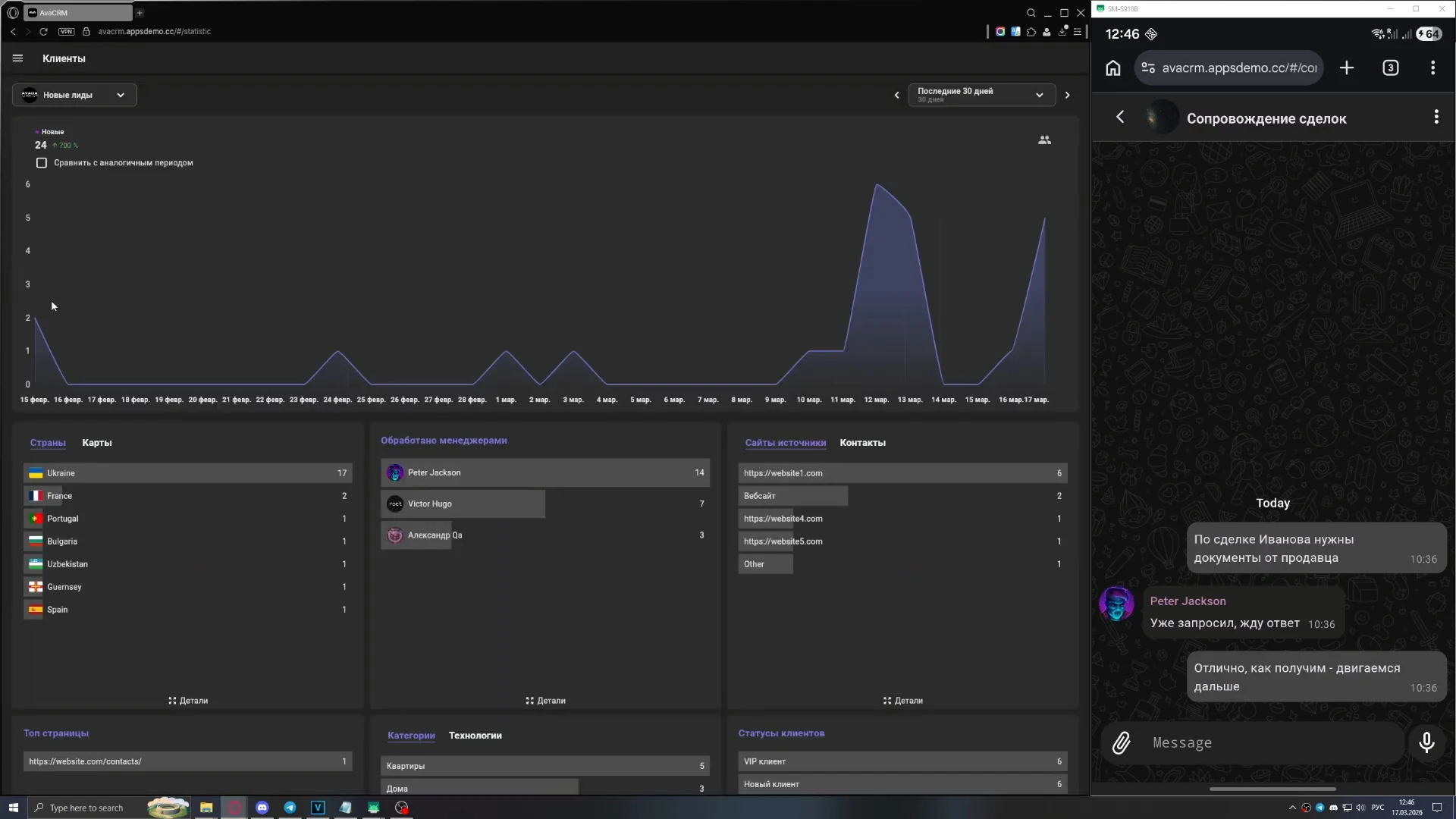Image resolution: width=1456 pixels, height=819 pixels.
Task: Tap the mobile browser home icon
Action: pos(1112,68)
